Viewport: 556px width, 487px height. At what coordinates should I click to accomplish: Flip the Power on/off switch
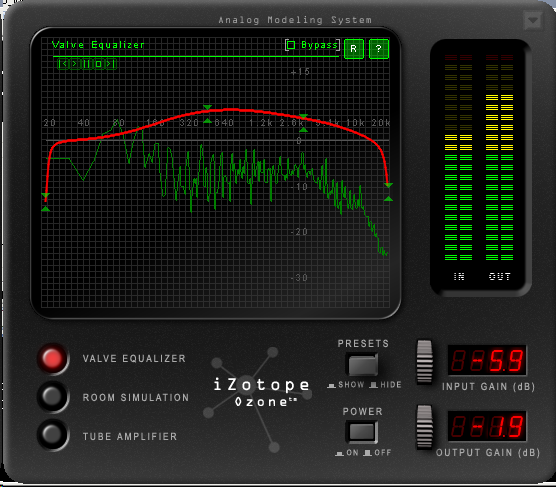pyautogui.click(x=362, y=432)
